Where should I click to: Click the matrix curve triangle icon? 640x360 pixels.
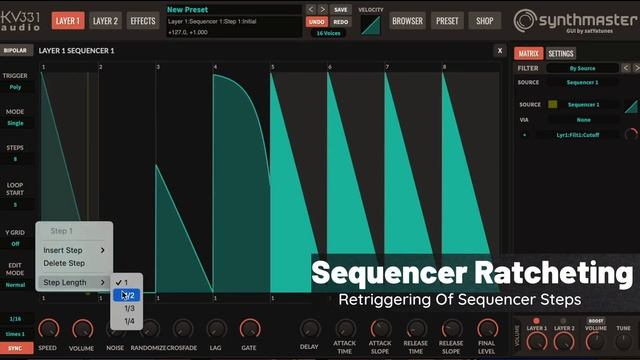click(631, 106)
